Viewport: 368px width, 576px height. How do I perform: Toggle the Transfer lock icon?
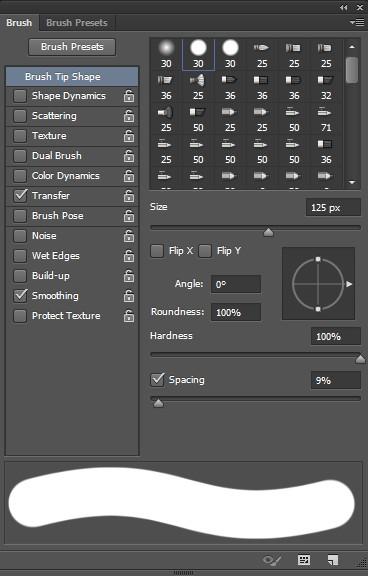[129, 196]
